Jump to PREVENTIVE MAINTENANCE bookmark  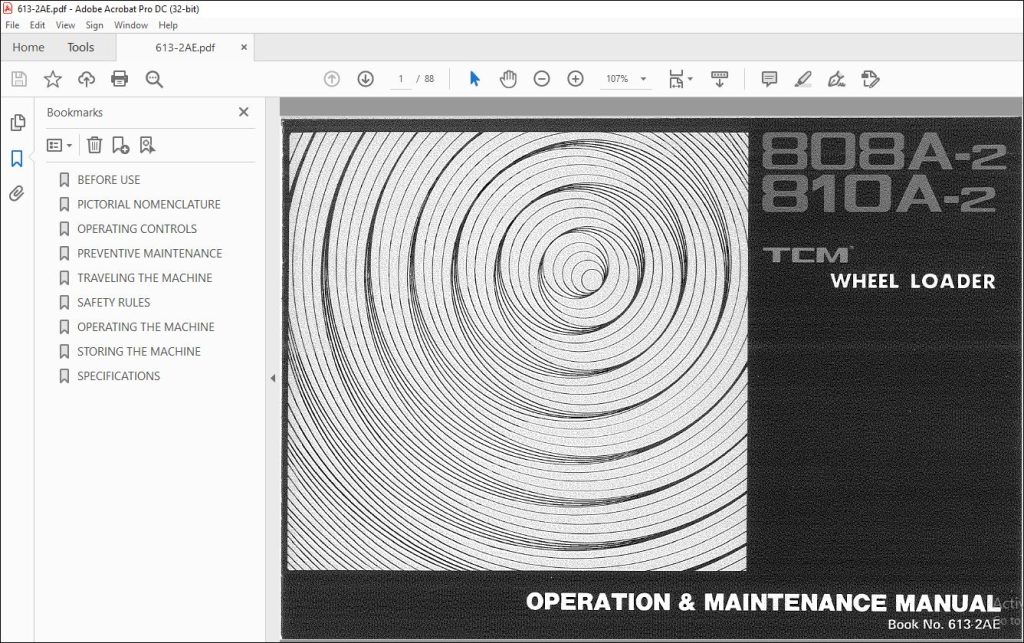pyautogui.click(x=150, y=253)
